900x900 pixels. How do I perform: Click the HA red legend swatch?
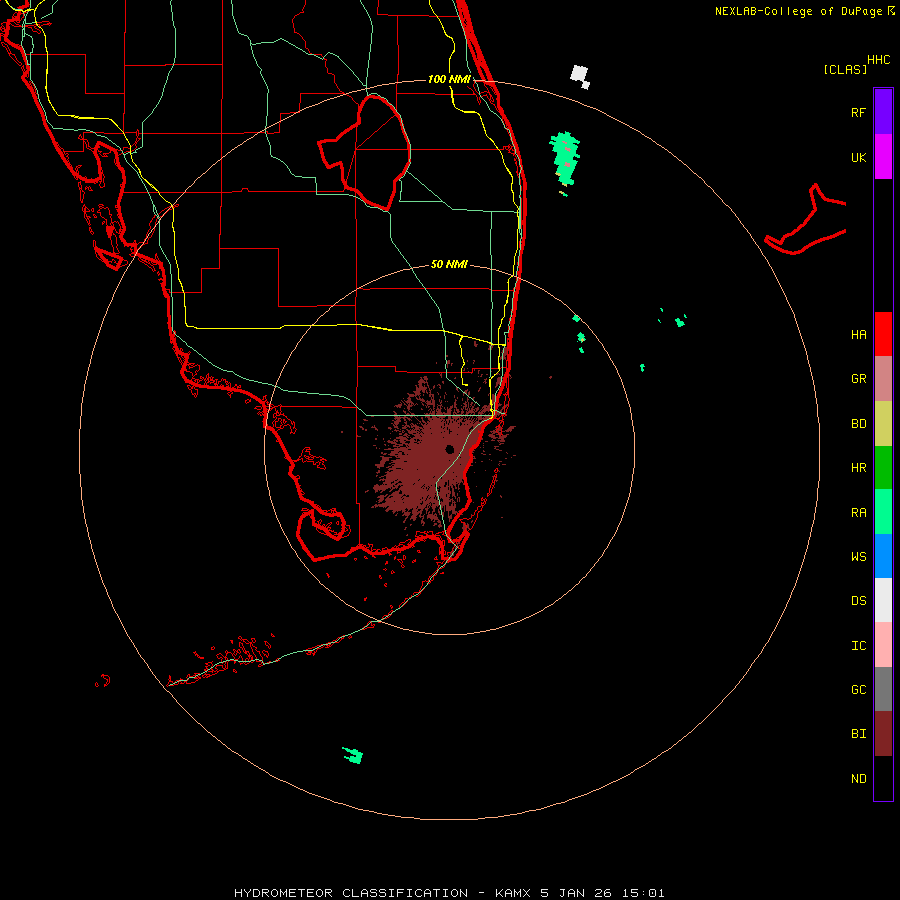tap(883, 334)
